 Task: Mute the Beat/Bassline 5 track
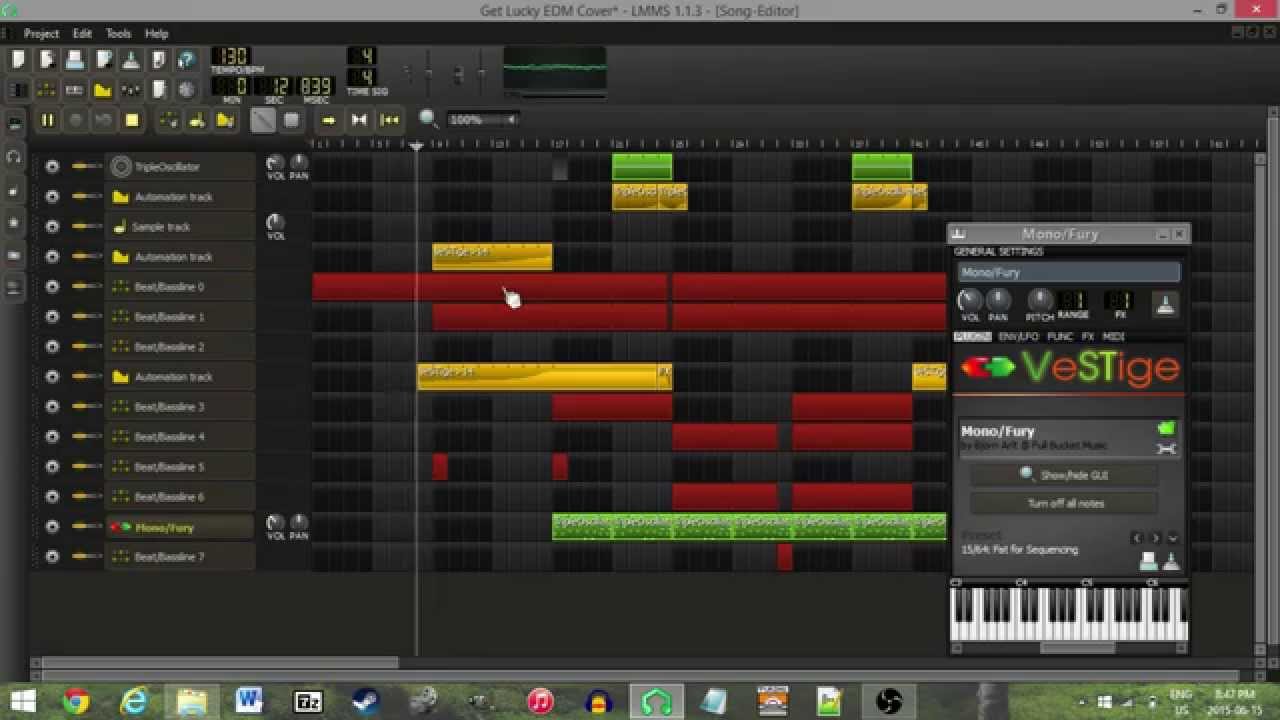coord(79,467)
